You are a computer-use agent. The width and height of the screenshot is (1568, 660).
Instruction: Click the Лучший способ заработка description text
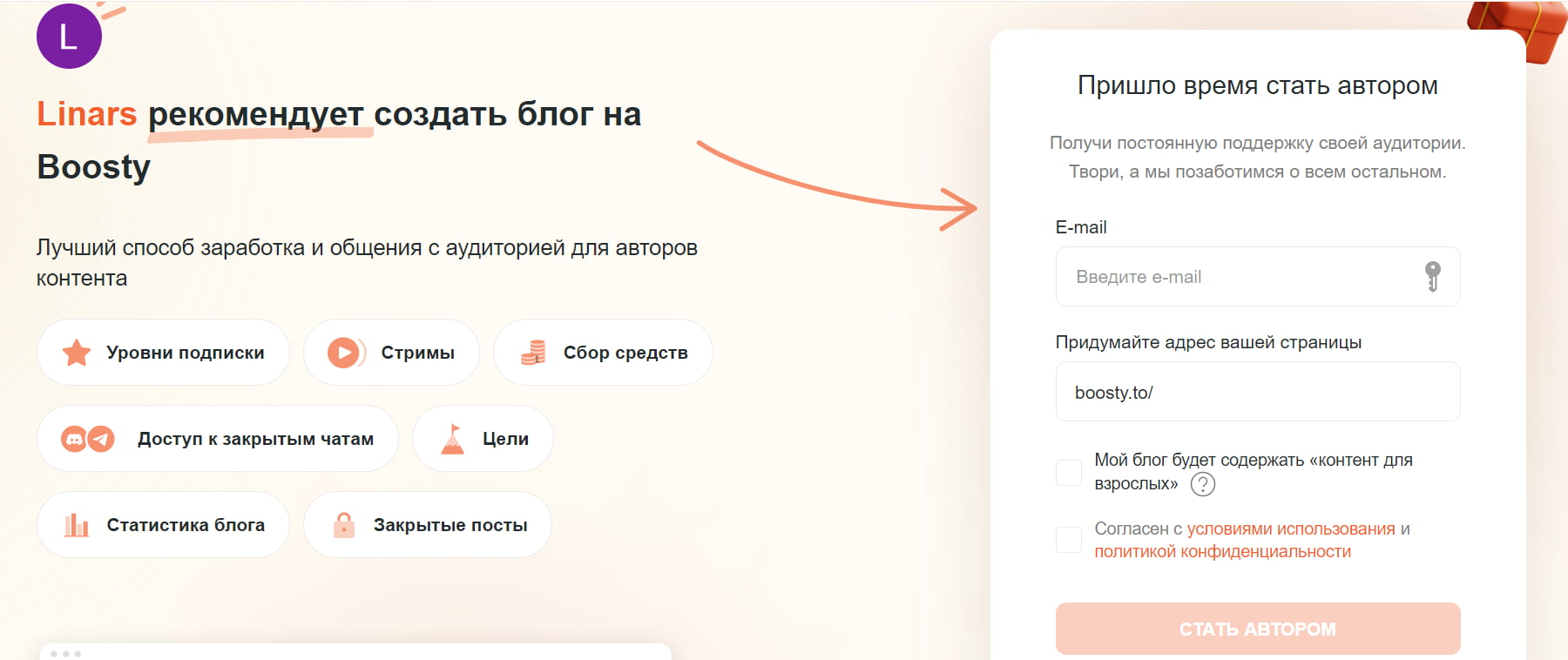pyautogui.click(x=367, y=263)
